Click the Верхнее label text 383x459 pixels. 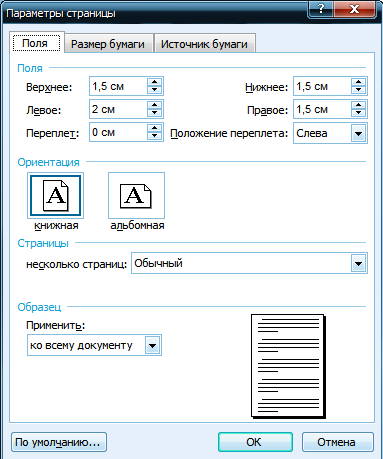[x=49, y=87]
